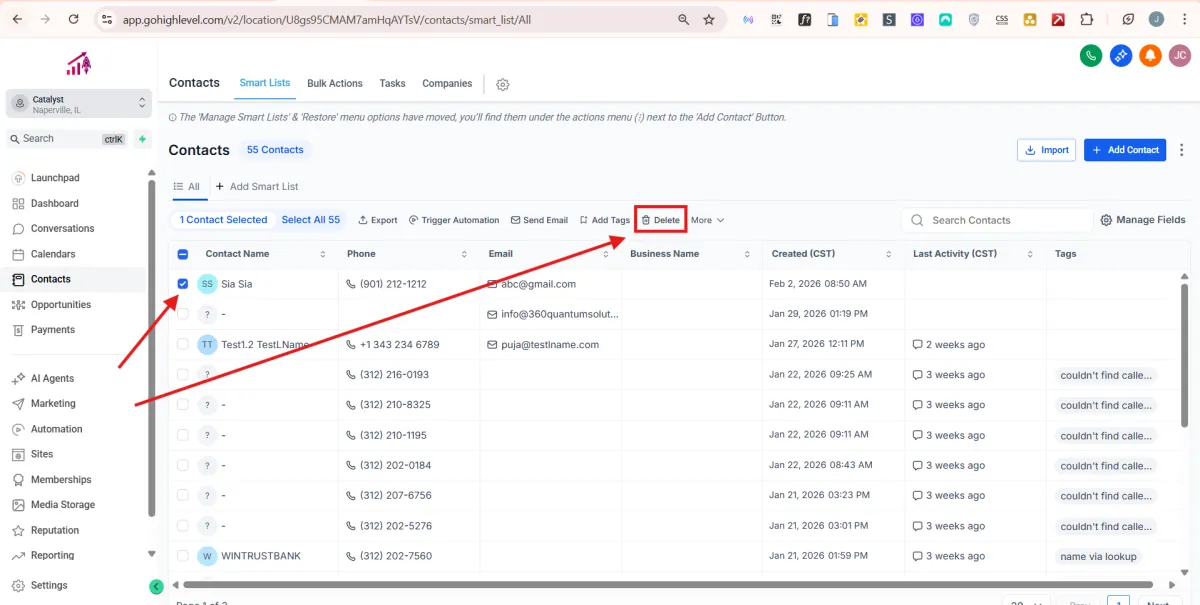Screen dimensions: 1200x605
Task: Check the row with (312) 210-1195
Action: pos(182,435)
